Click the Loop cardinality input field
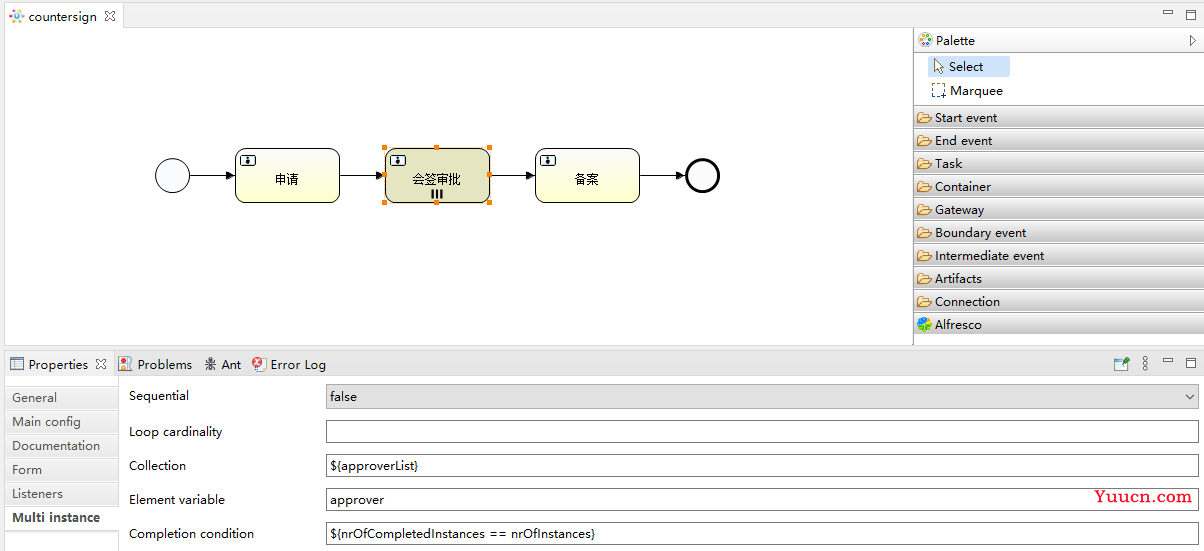The height and width of the screenshot is (551, 1204). click(762, 431)
